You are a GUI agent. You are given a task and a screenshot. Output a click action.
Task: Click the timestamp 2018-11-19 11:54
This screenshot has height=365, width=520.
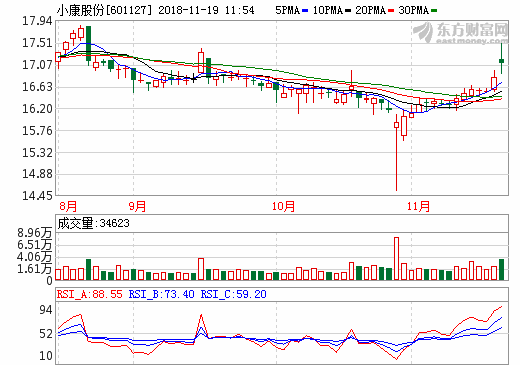[206, 10]
